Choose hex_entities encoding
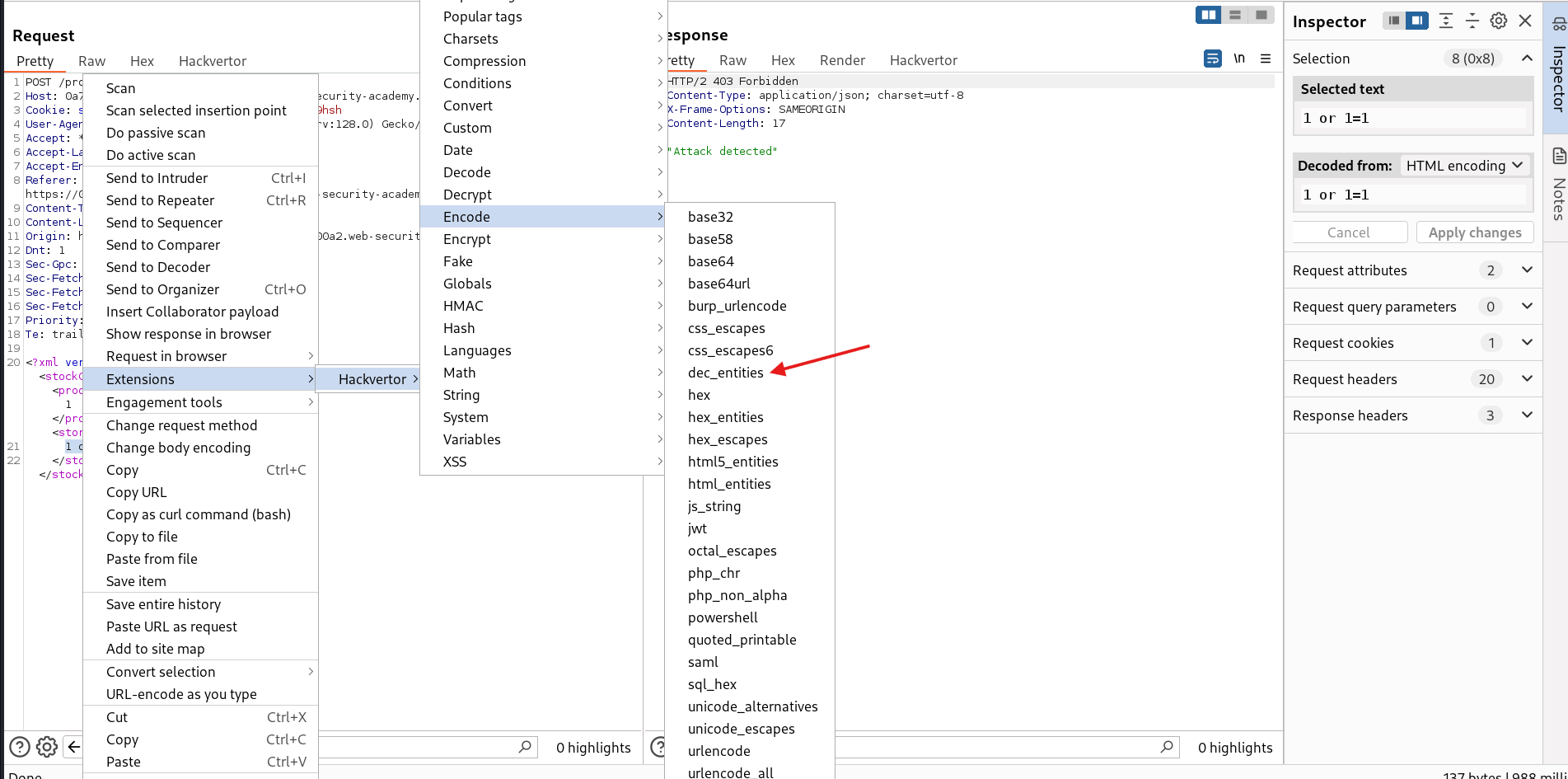 (x=750, y=417)
